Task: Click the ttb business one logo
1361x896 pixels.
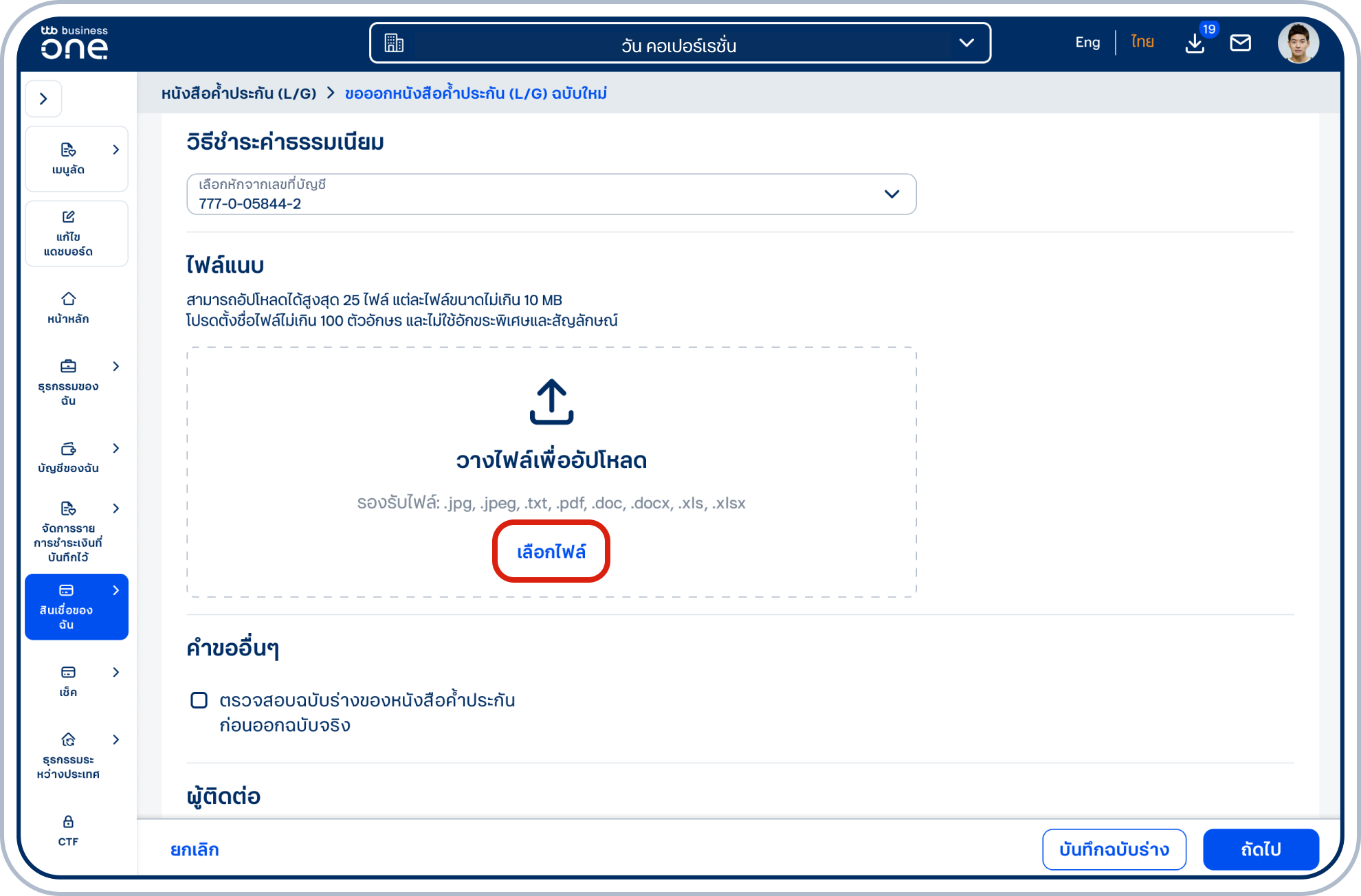Action: click(74, 43)
